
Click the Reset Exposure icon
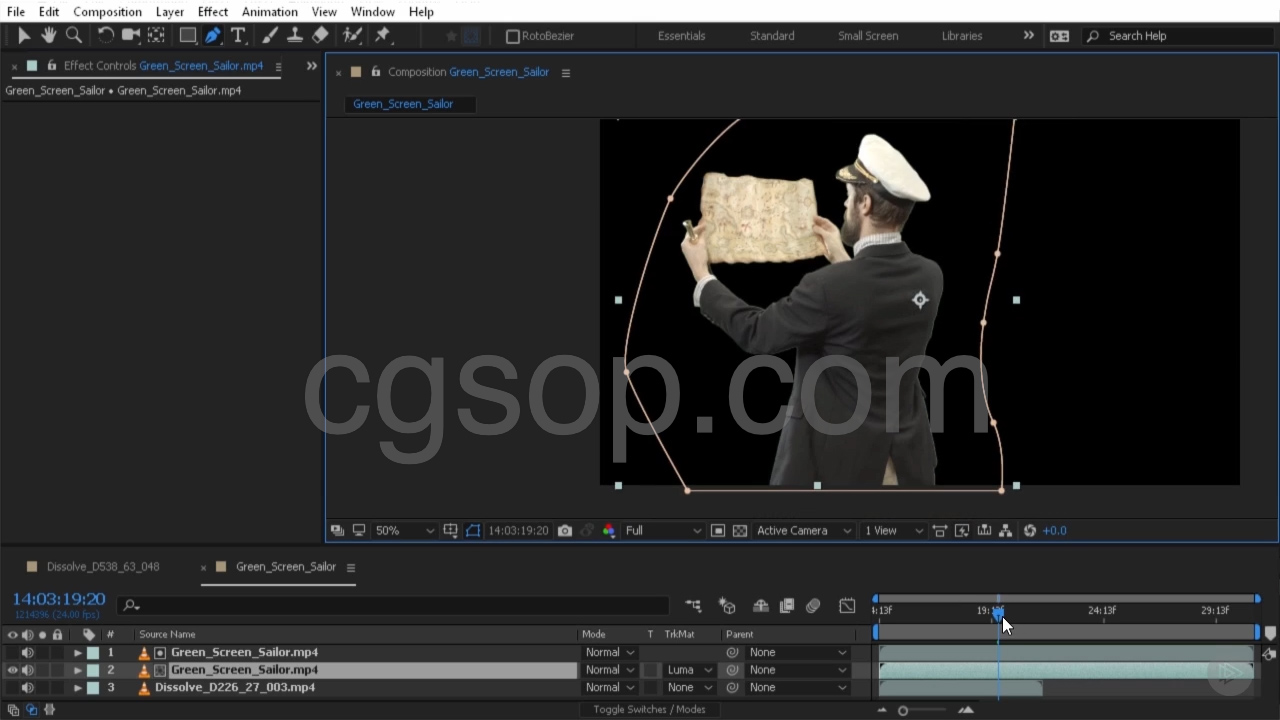point(1030,531)
